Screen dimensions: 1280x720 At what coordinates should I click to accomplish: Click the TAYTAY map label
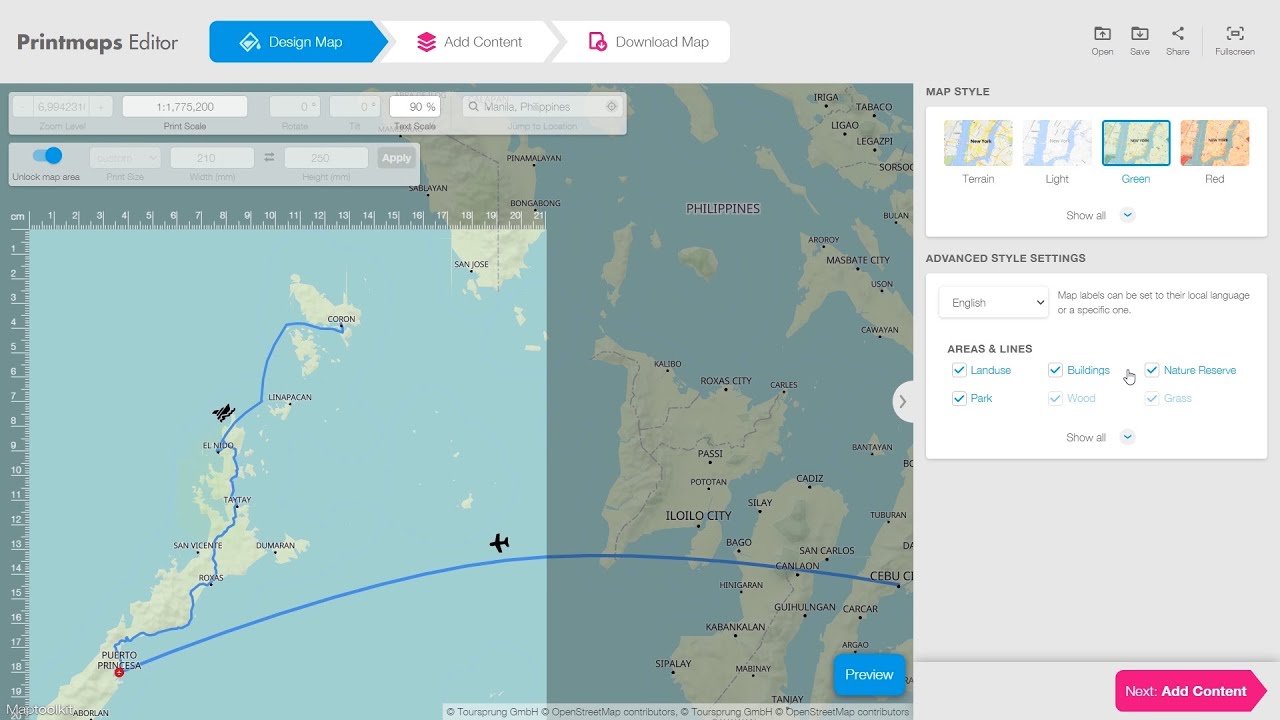[x=237, y=500]
